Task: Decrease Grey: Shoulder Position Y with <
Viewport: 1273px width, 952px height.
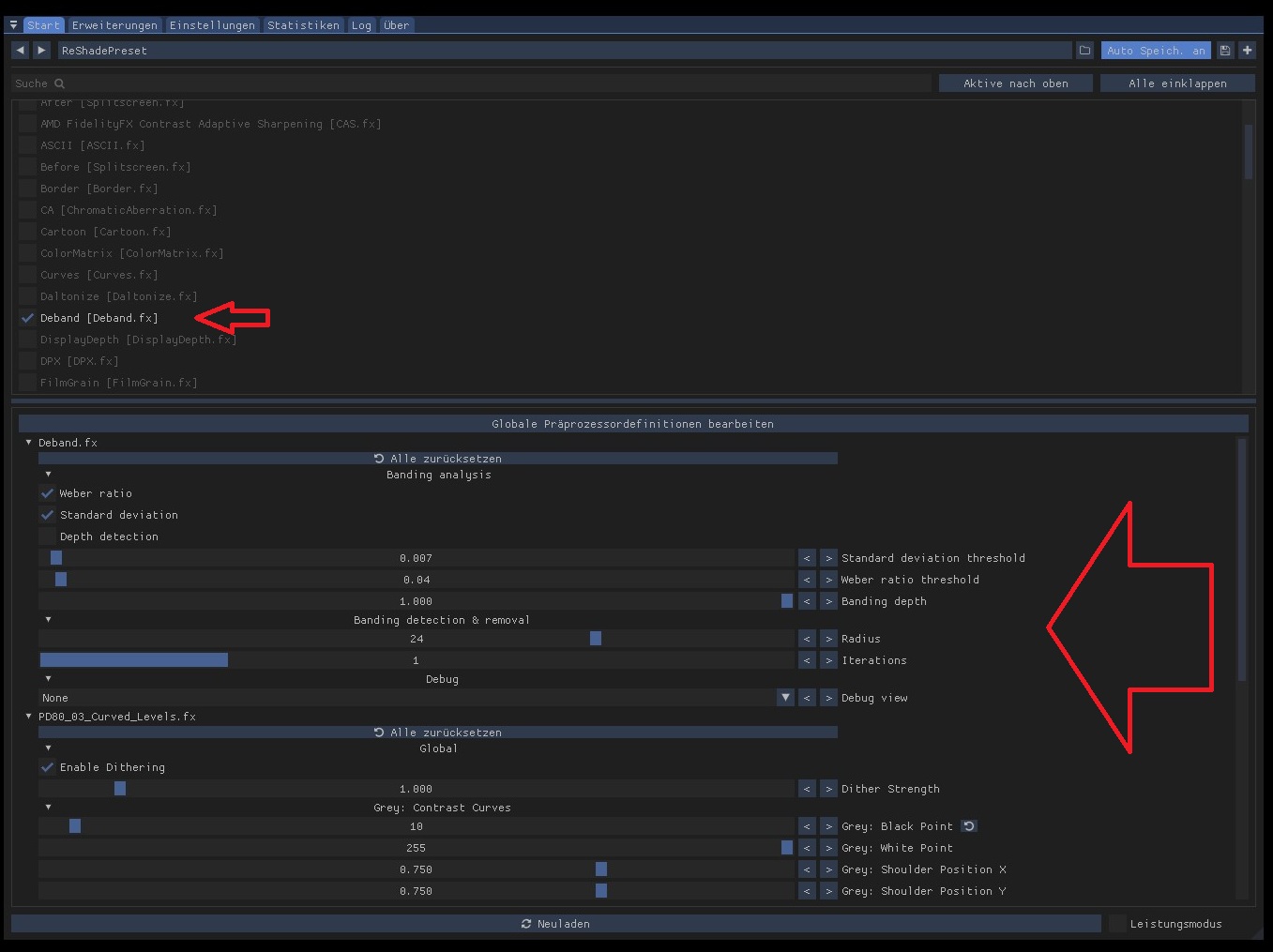Action: pyautogui.click(x=807, y=891)
